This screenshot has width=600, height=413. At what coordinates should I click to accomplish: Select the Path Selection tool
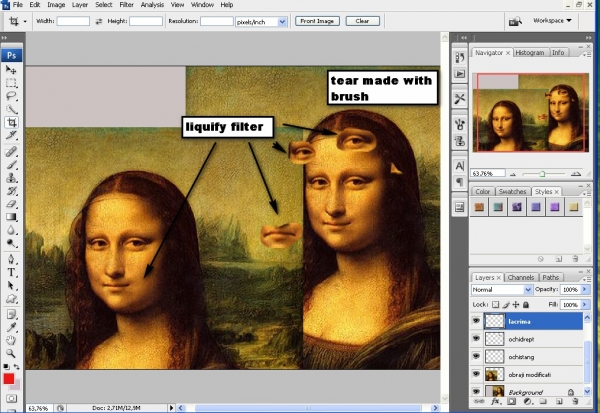pyautogui.click(x=11, y=286)
